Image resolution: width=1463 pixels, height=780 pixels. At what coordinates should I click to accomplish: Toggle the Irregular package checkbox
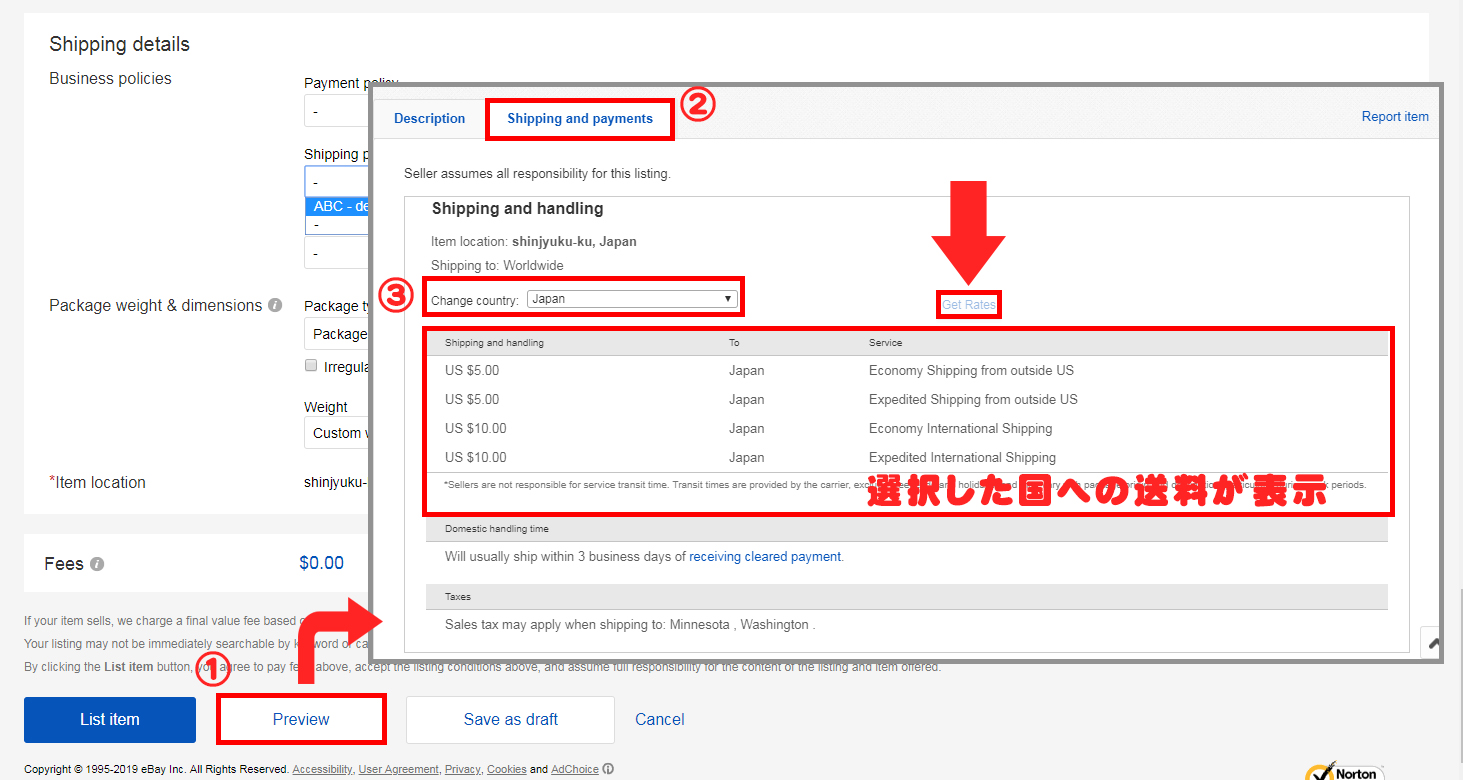(x=311, y=366)
